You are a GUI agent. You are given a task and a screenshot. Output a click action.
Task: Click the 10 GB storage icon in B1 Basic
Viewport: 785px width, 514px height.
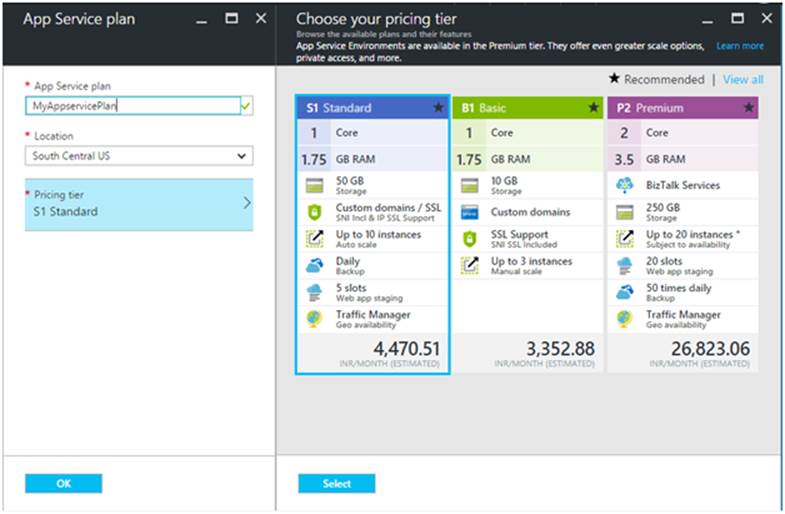[470, 186]
